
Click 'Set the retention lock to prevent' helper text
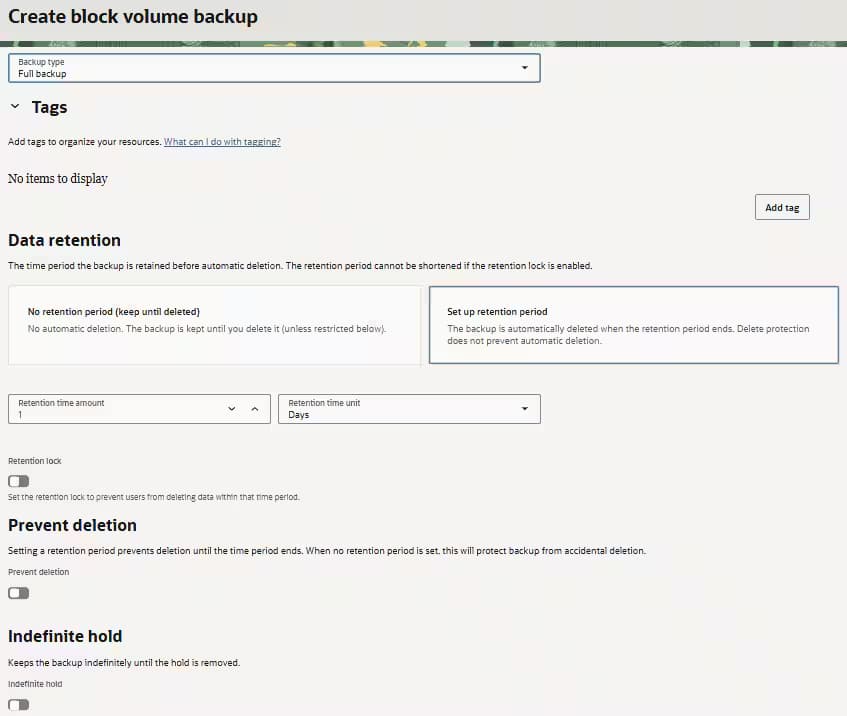153,497
